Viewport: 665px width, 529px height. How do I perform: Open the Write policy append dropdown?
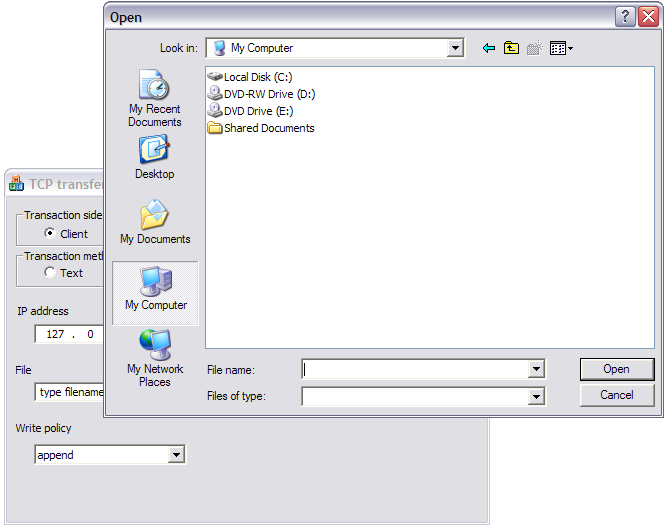tap(176, 455)
